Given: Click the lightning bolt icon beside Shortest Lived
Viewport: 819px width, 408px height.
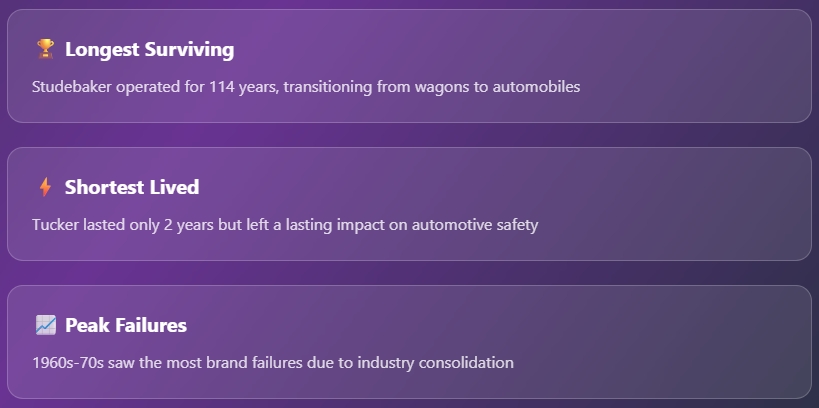Looking at the screenshot, I should (x=45, y=187).
